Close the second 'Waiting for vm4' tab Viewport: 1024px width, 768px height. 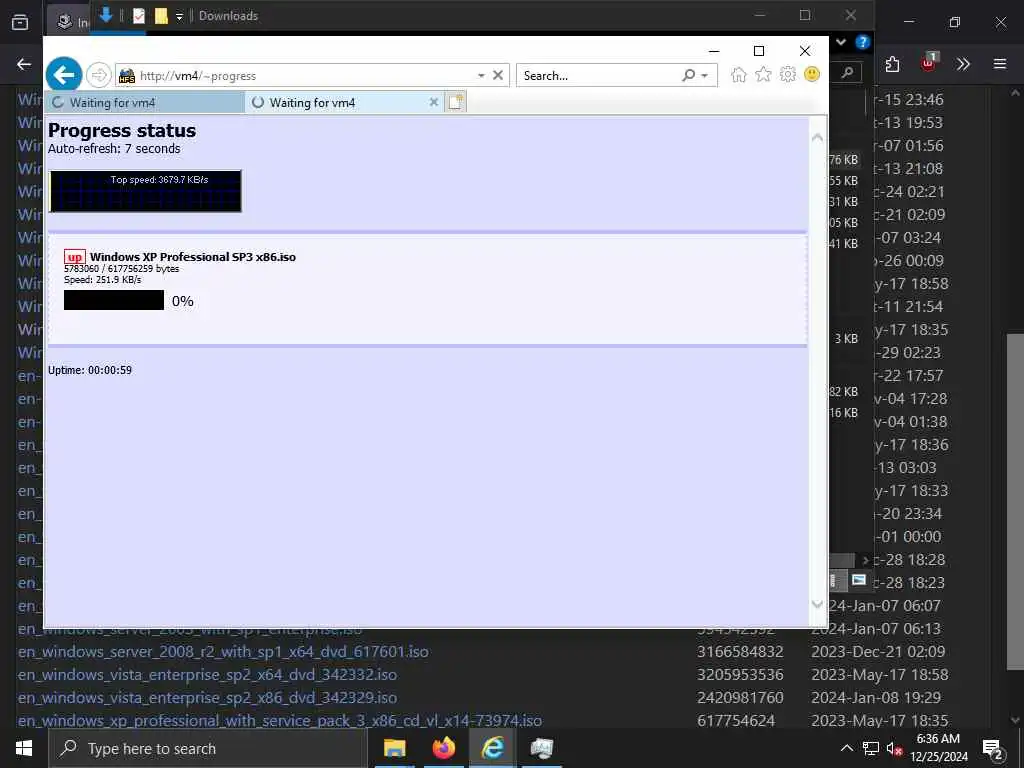[x=433, y=102]
